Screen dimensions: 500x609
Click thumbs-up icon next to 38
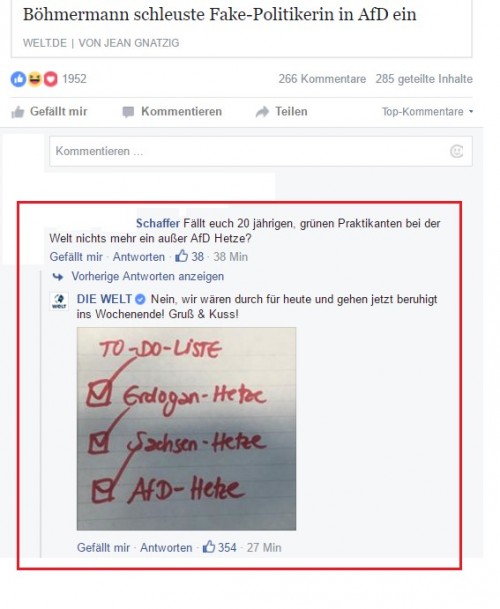(x=181, y=256)
